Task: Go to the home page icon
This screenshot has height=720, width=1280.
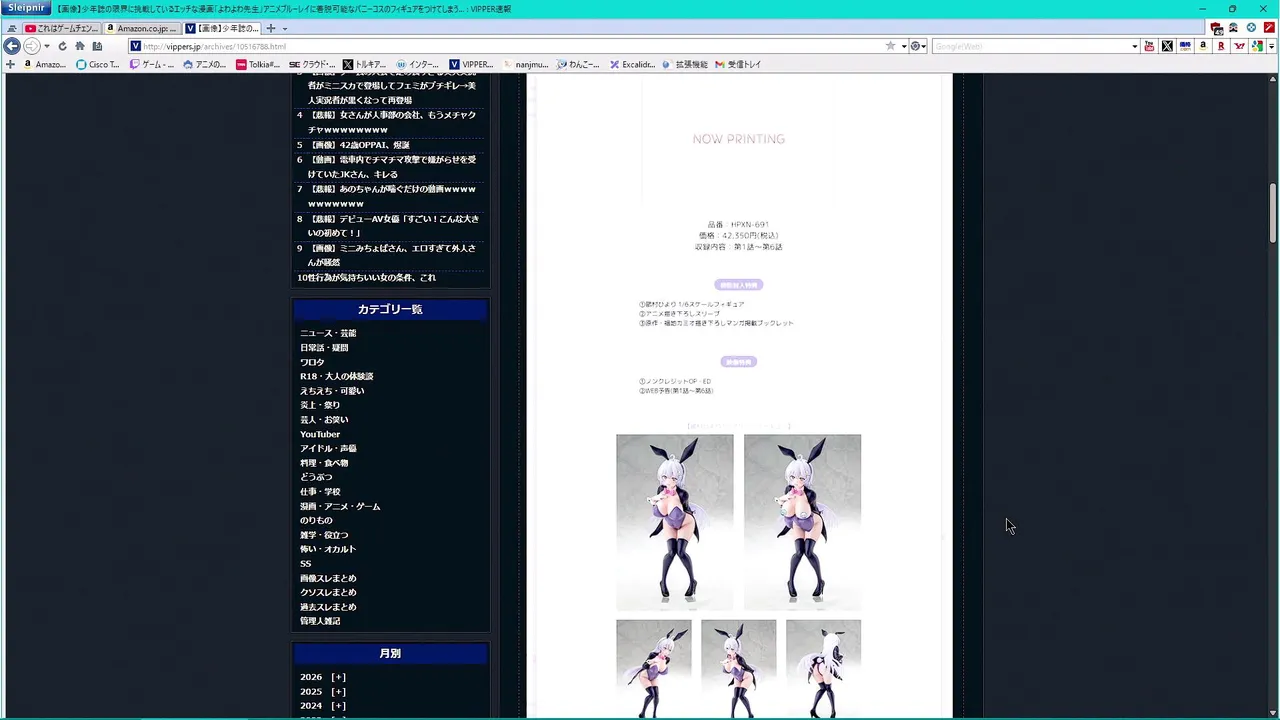Action: (80, 46)
